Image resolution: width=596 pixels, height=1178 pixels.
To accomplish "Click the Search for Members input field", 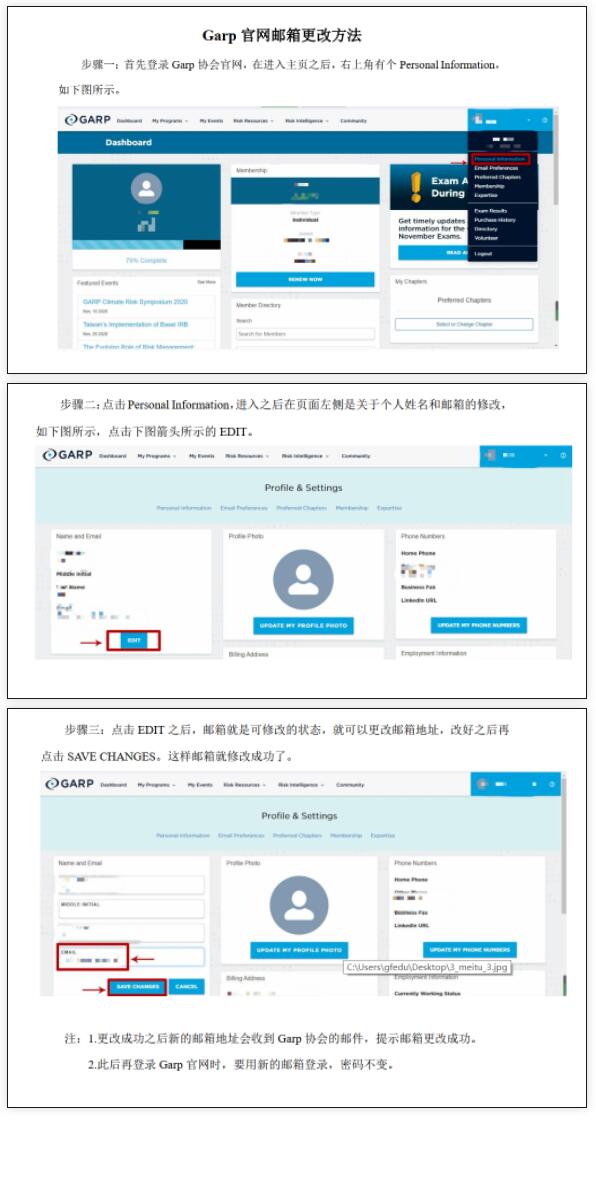I will 305,334.
